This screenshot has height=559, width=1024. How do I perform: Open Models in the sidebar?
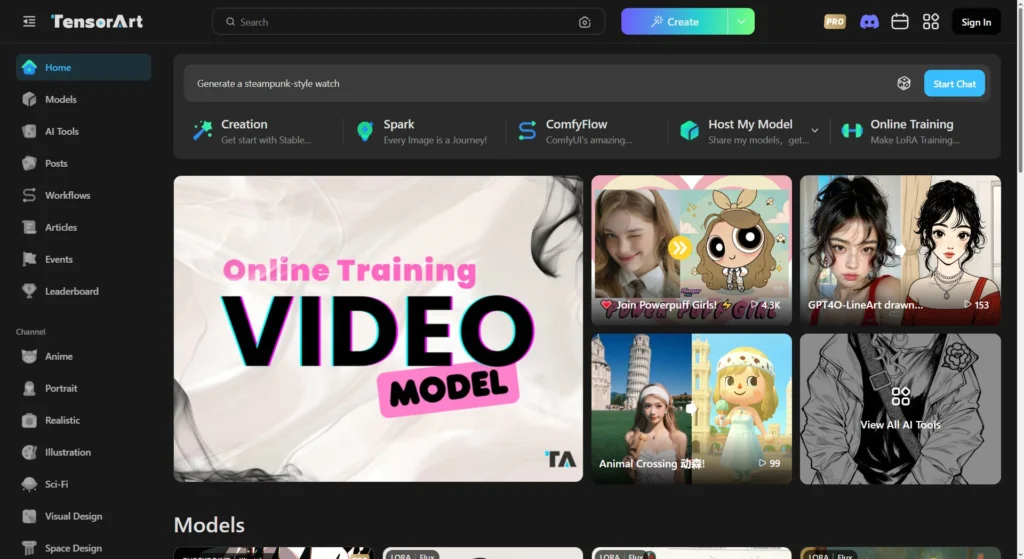84,99
